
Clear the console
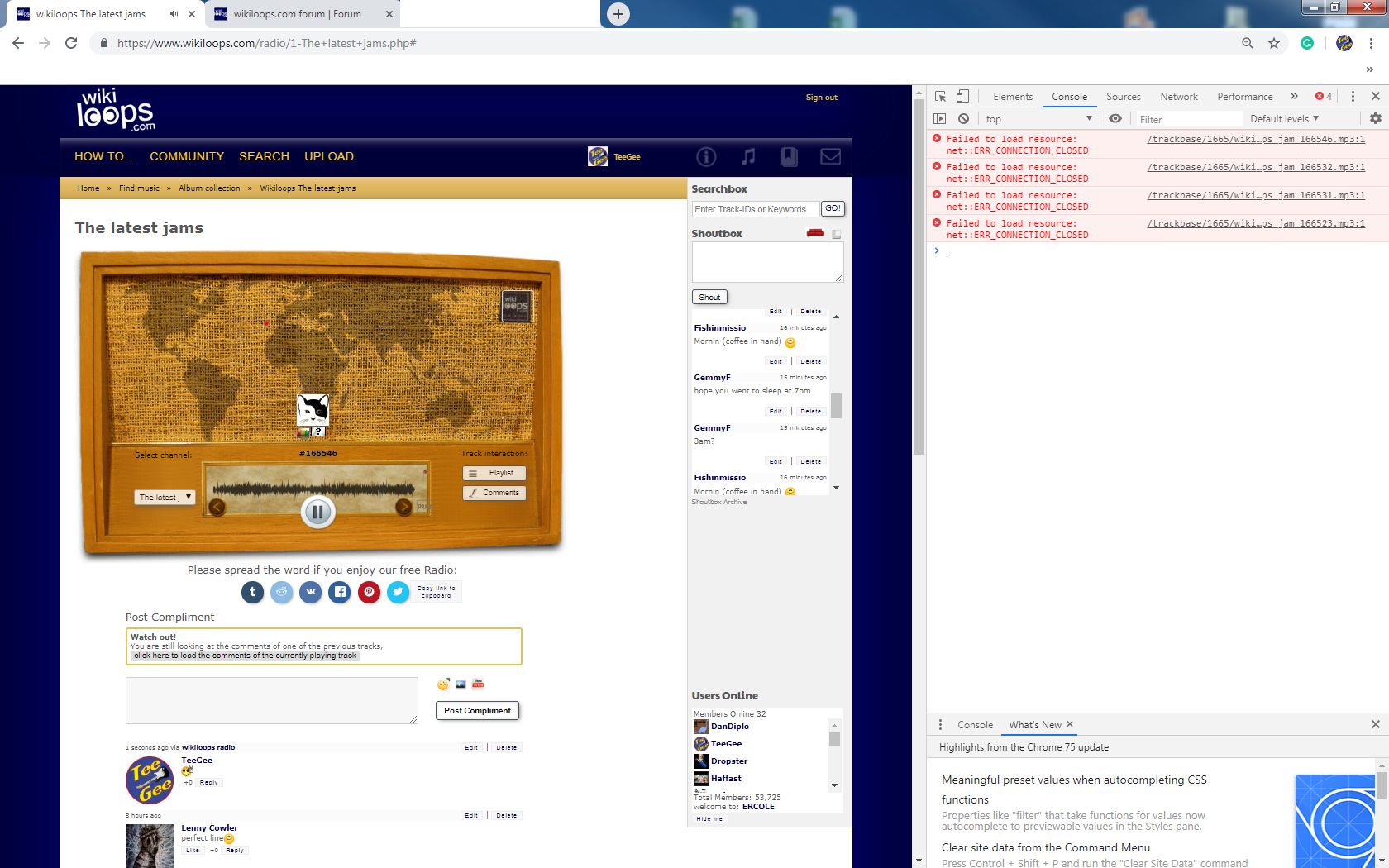click(963, 119)
